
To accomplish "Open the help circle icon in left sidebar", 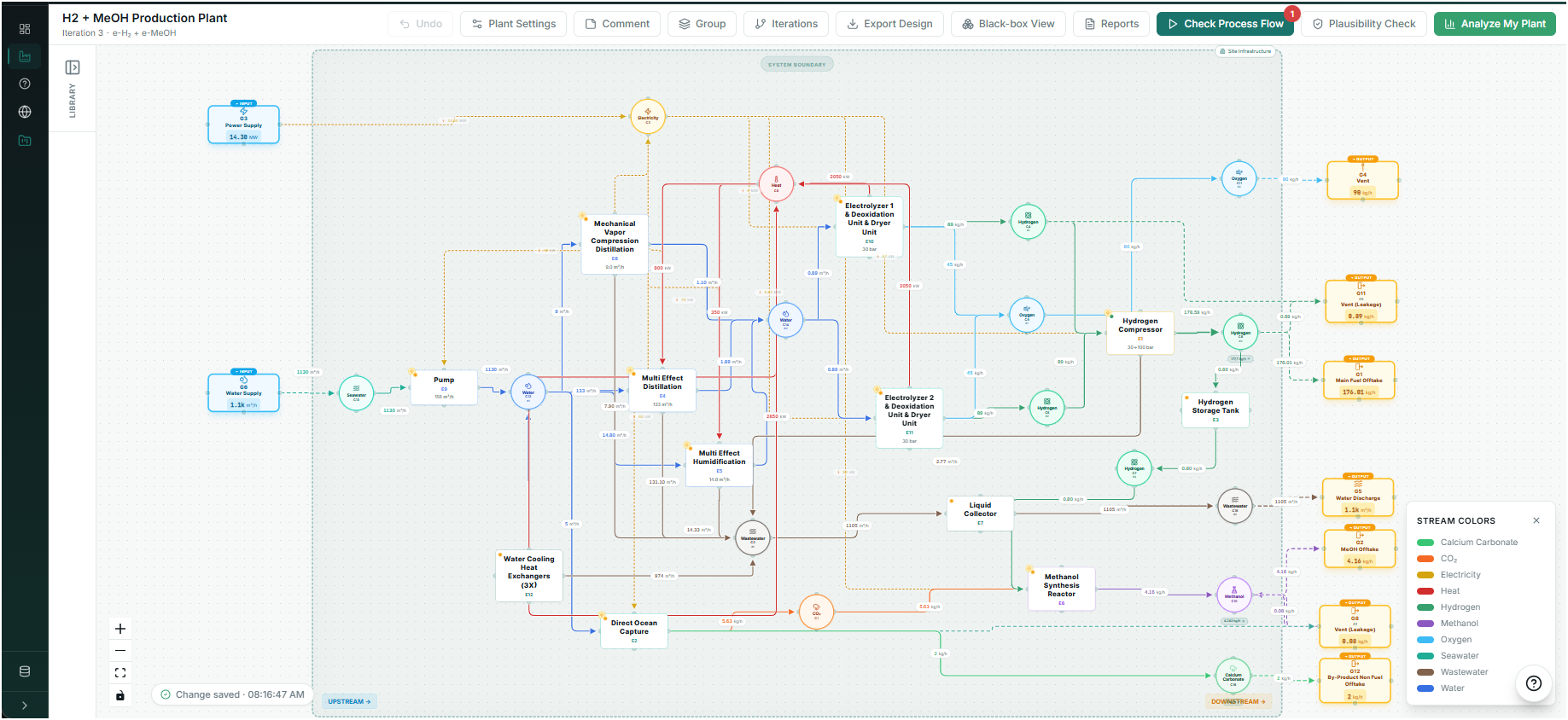I will [25, 84].
